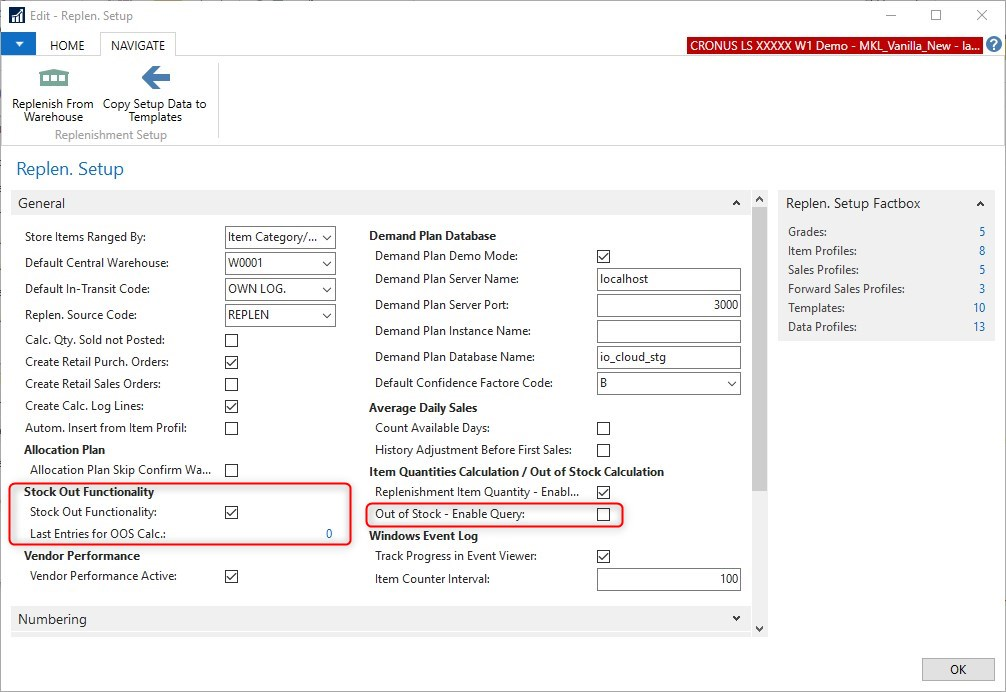Enable Out of Stock - Enable Query checkbox
This screenshot has height=692, width=1006.
click(x=603, y=515)
